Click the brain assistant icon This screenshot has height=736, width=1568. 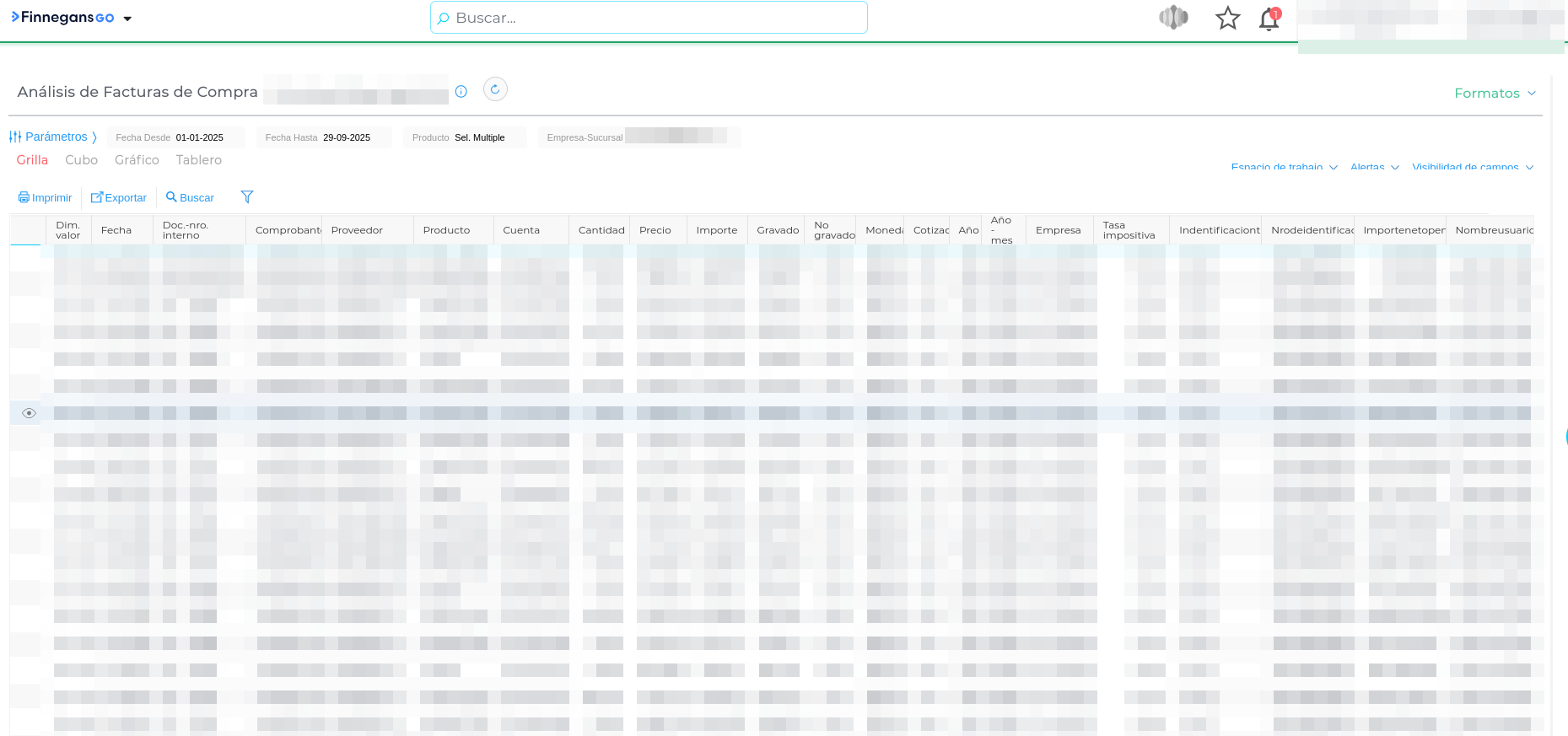tap(1172, 18)
